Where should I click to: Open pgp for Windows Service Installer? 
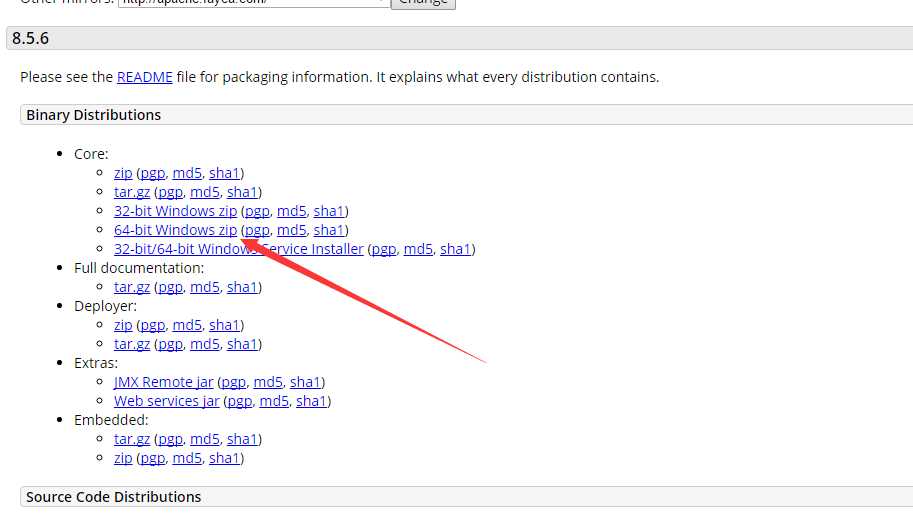(x=384, y=249)
